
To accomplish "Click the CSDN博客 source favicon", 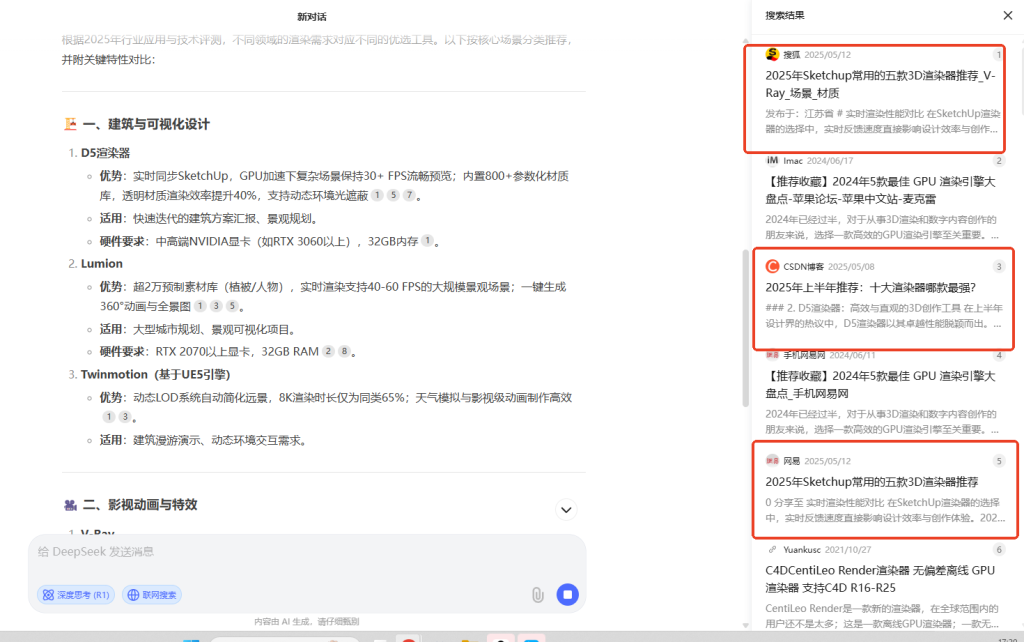I will click(772, 266).
